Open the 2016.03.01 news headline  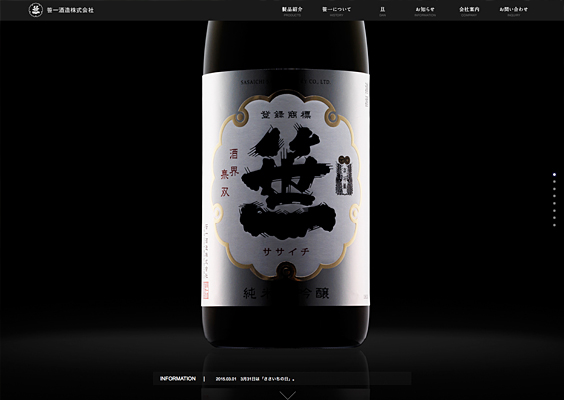(255, 379)
